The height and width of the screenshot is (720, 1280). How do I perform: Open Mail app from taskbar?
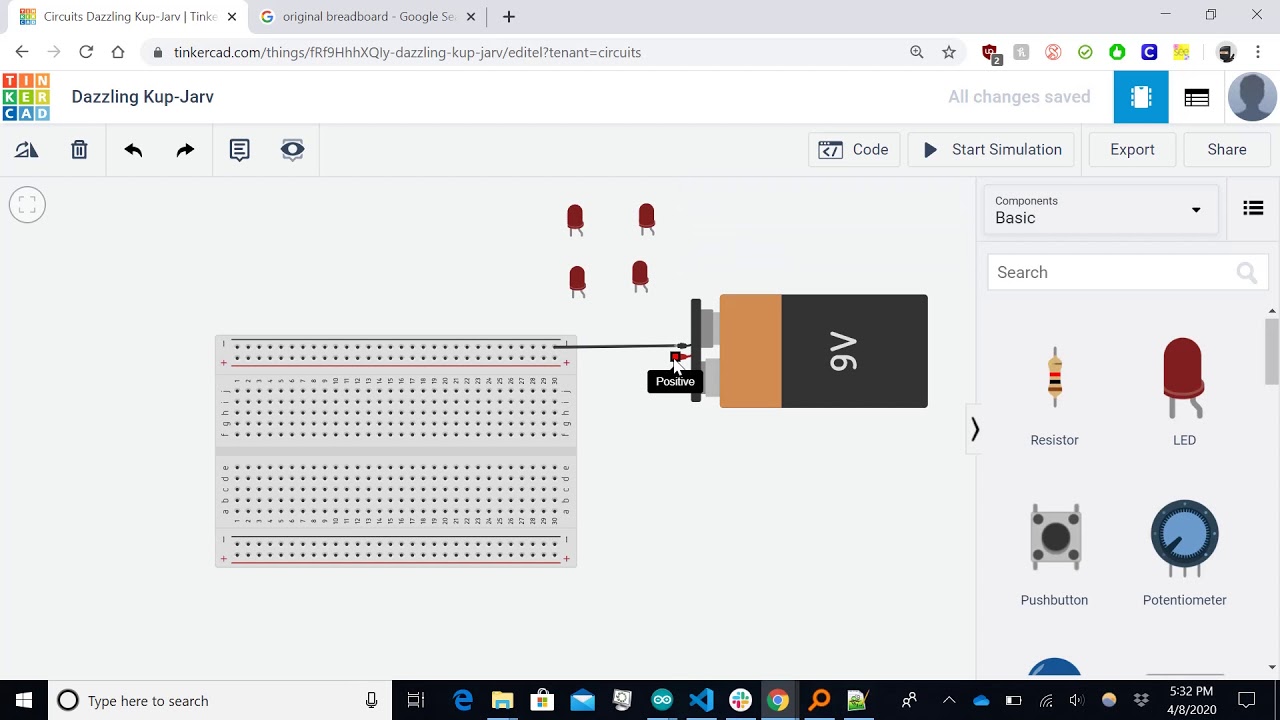pos(582,700)
